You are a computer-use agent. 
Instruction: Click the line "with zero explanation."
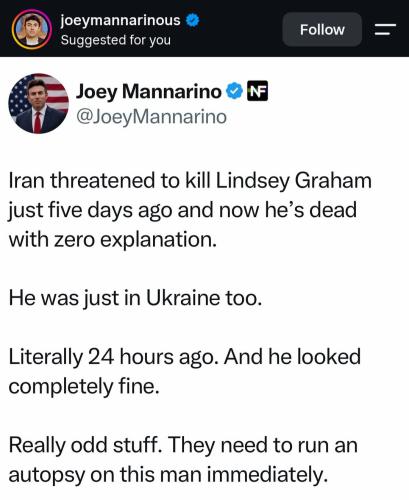pyautogui.click(x=113, y=240)
